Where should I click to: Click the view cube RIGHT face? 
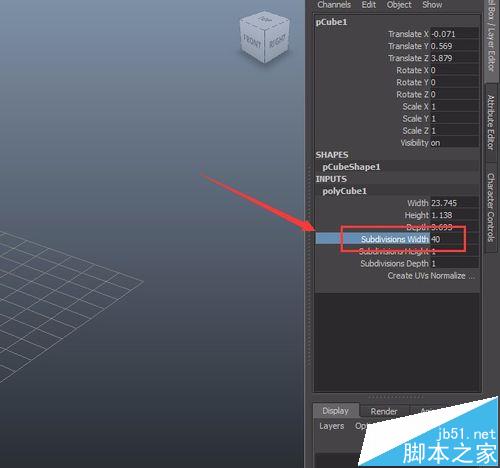click(x=277, y=41)
